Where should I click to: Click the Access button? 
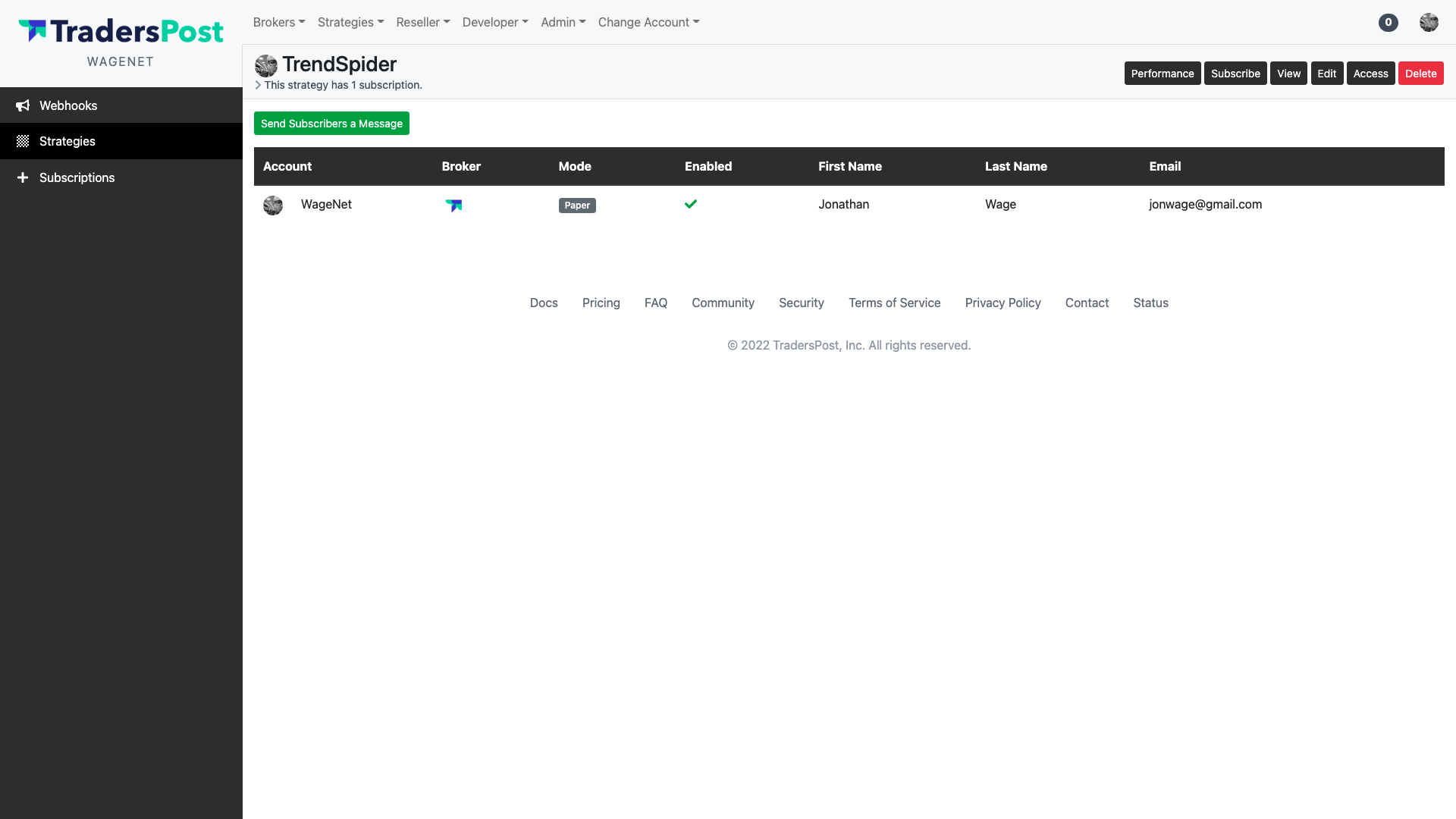[x=1371, y=74]
